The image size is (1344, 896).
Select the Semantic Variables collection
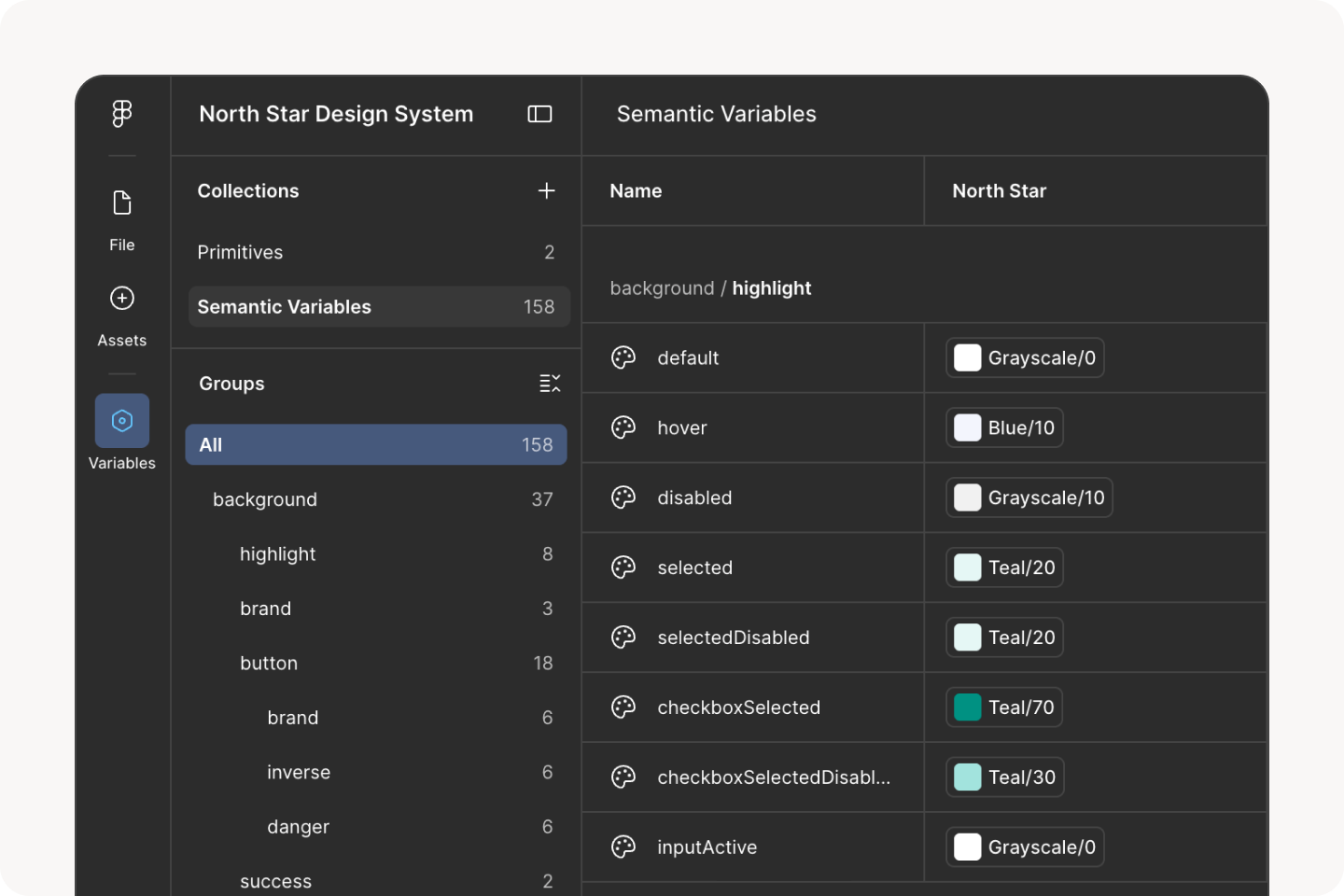(x=379, y=307)
